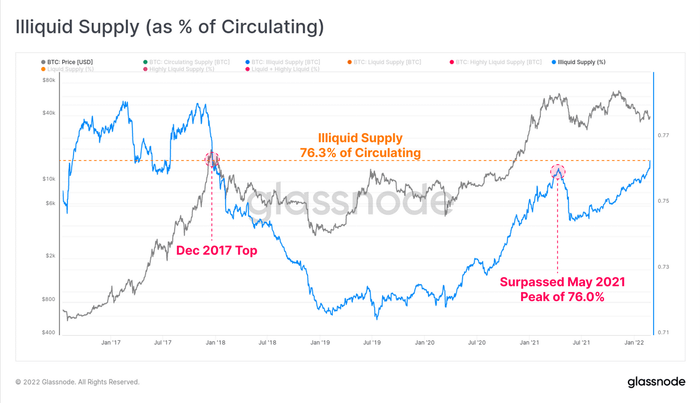Click the Surpassed May 2021 Peak annotation

[x=562, y=289]
